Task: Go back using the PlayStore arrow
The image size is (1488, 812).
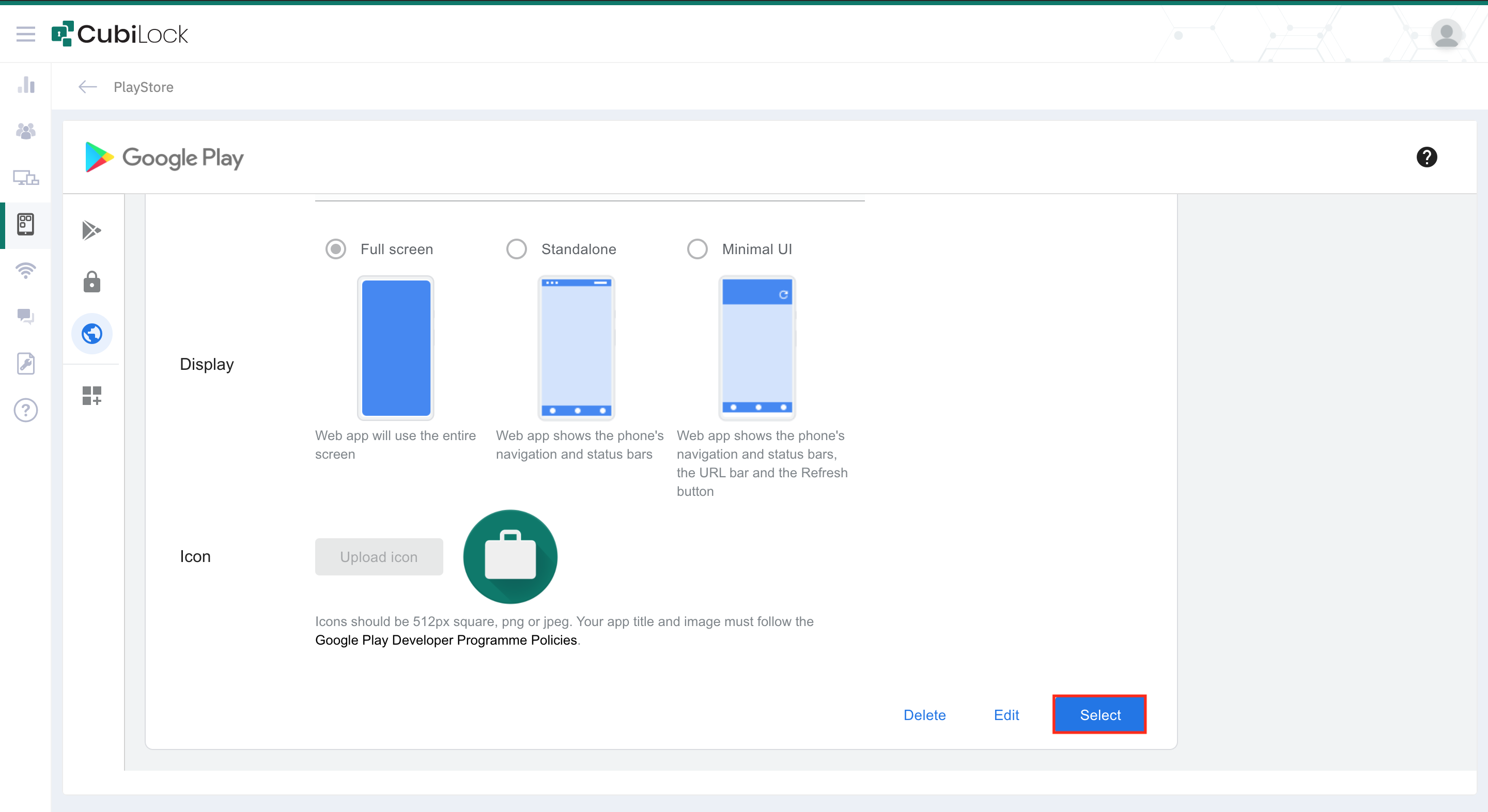Action: click(x=88, y=87)
